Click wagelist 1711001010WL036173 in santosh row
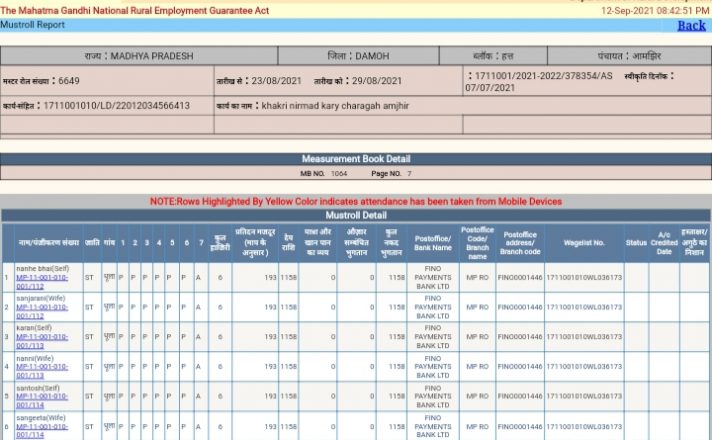 click(x=584, y=396)
